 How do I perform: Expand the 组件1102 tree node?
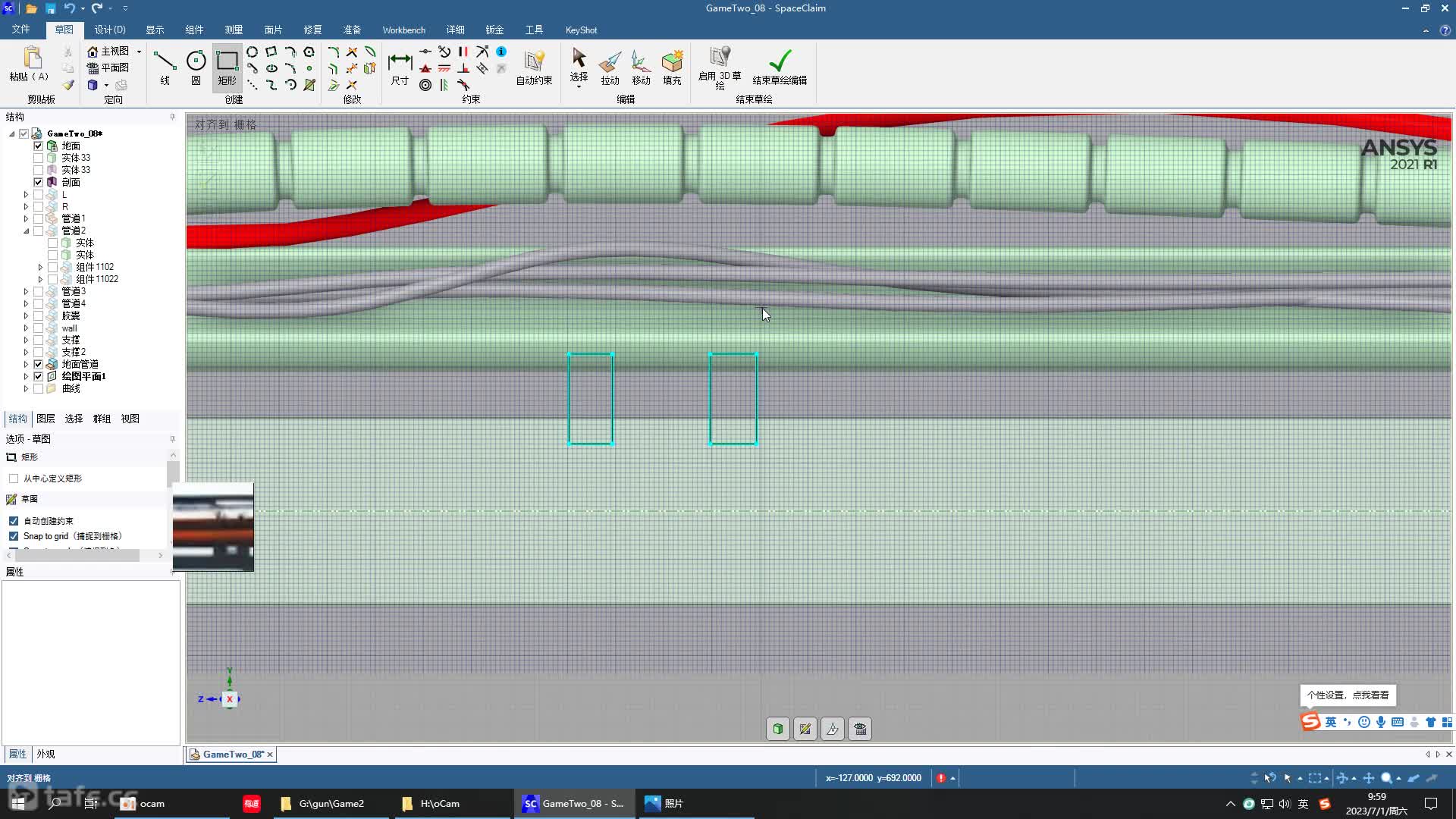pyautogui.click(x=40, y=267)
